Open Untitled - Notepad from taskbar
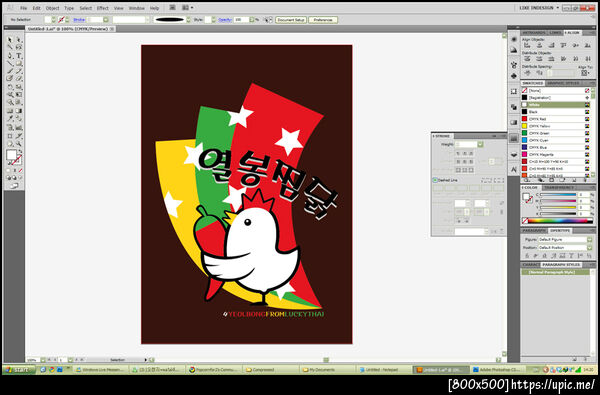 pyautogui.click(x=384, y=370)
